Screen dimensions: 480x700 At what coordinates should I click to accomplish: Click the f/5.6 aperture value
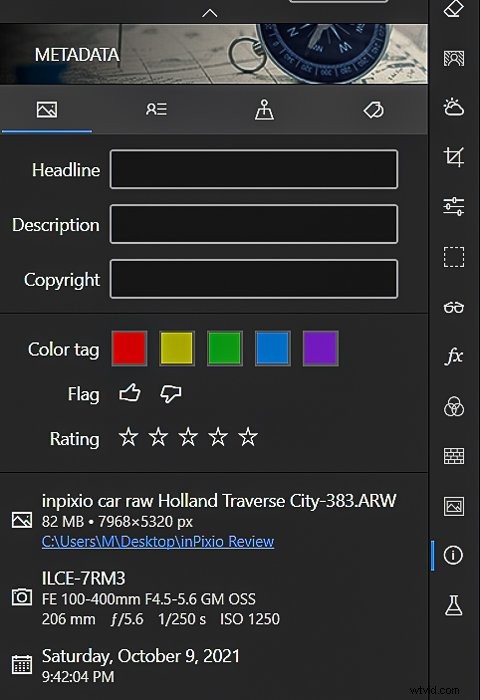(x=127, y=619)
